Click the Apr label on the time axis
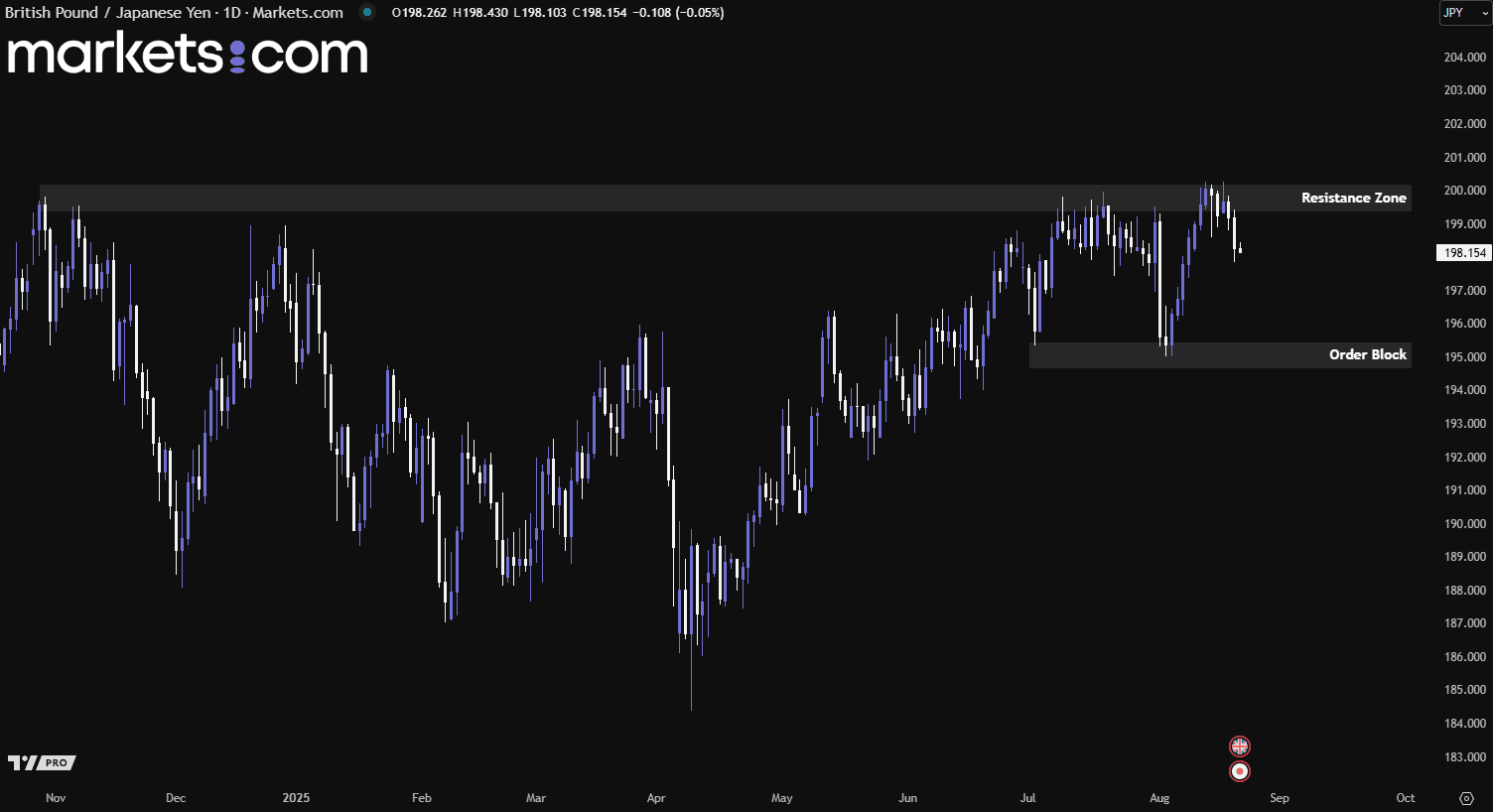The height and width of the screenshot is (812, 1493). 656,798
